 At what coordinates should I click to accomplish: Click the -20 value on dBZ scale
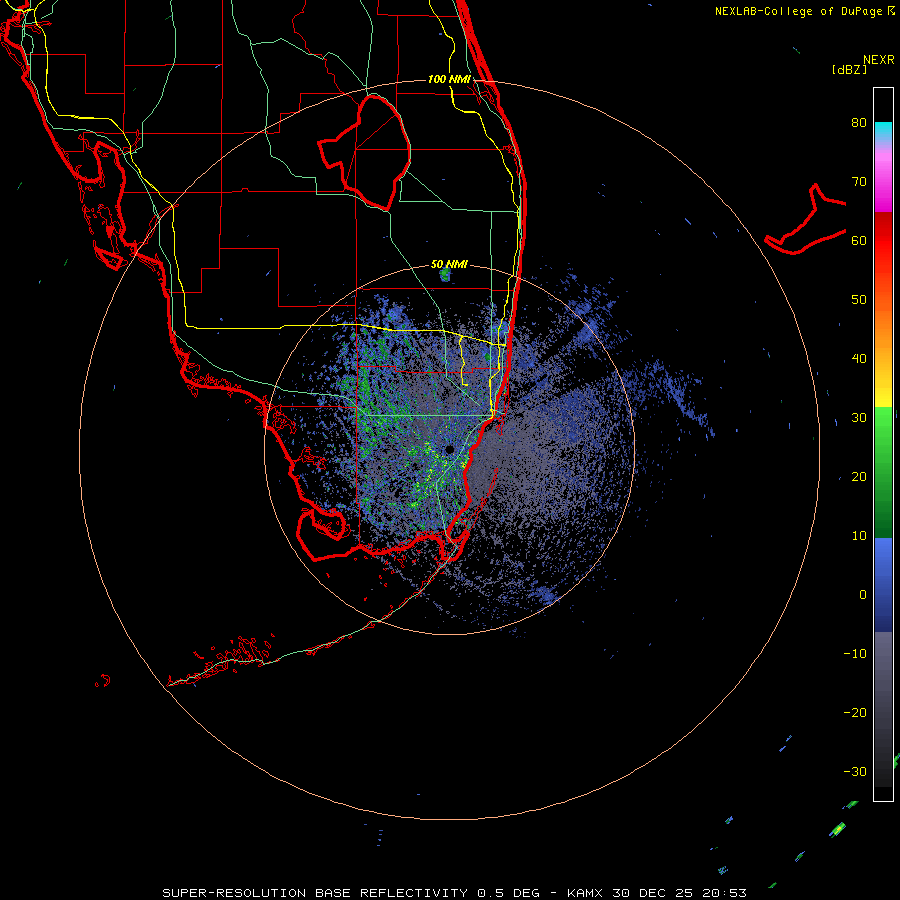(x=855, y=713)
